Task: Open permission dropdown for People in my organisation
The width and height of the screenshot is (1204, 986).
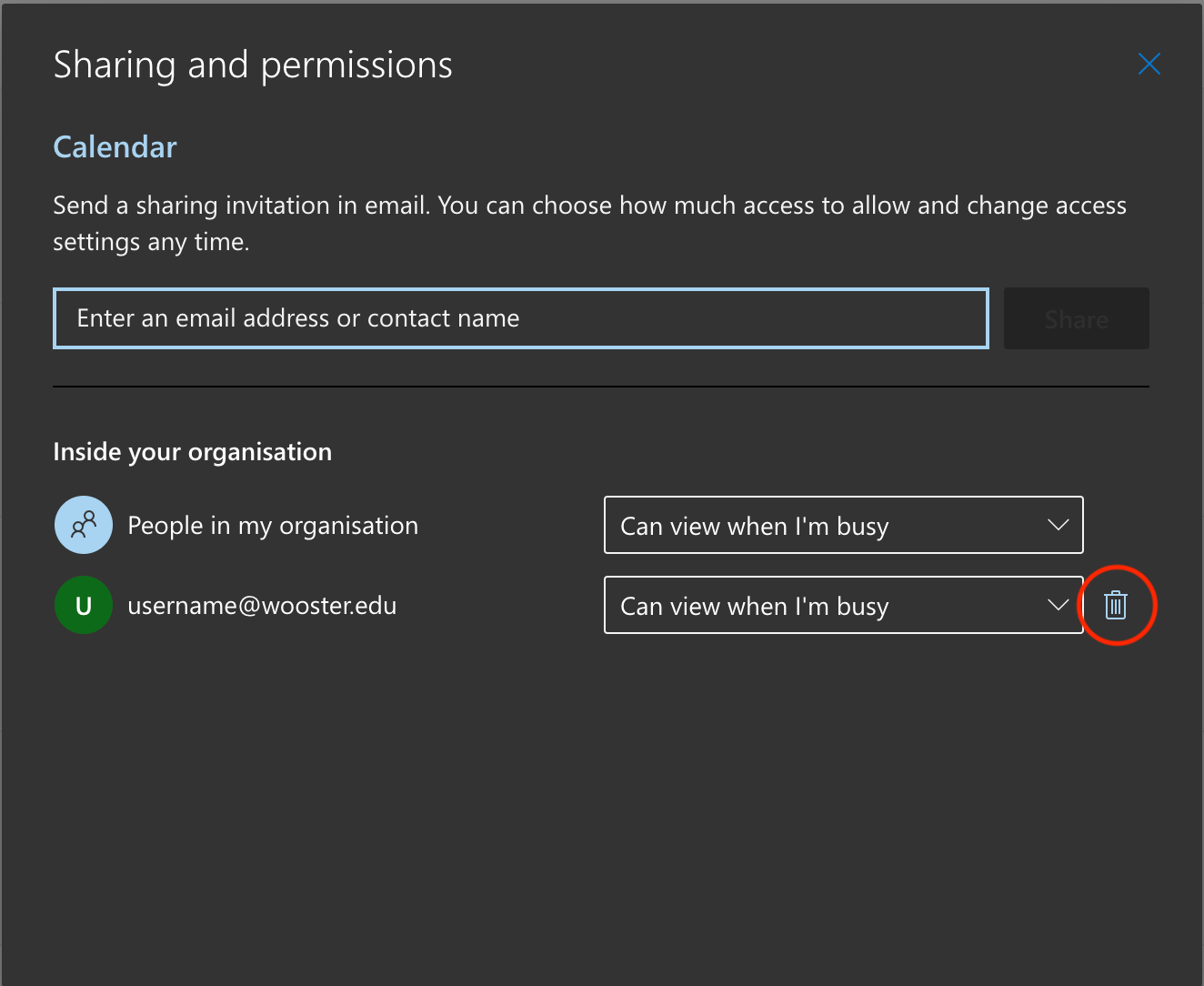Action: pyautogui.click(x=842, y=525)
